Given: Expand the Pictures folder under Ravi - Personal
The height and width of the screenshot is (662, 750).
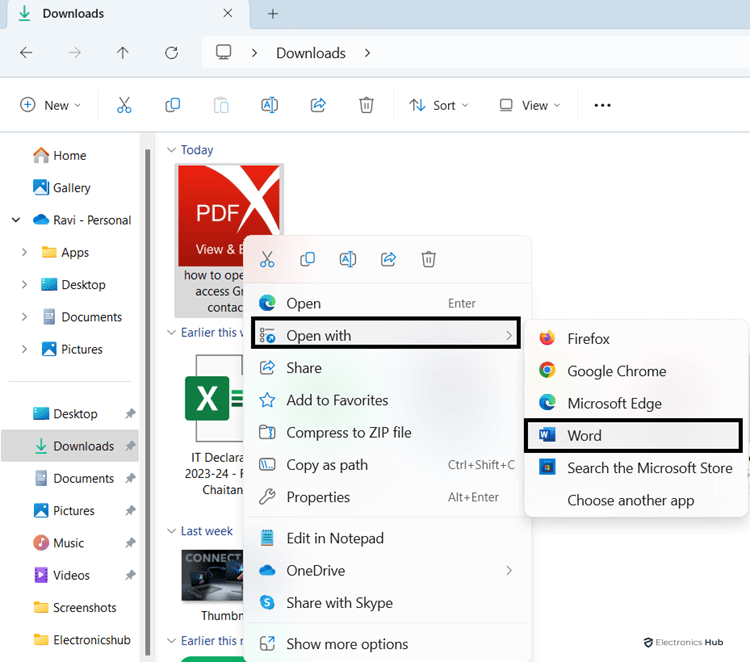Looking at the screenshot, I should (x=24, y=349).
